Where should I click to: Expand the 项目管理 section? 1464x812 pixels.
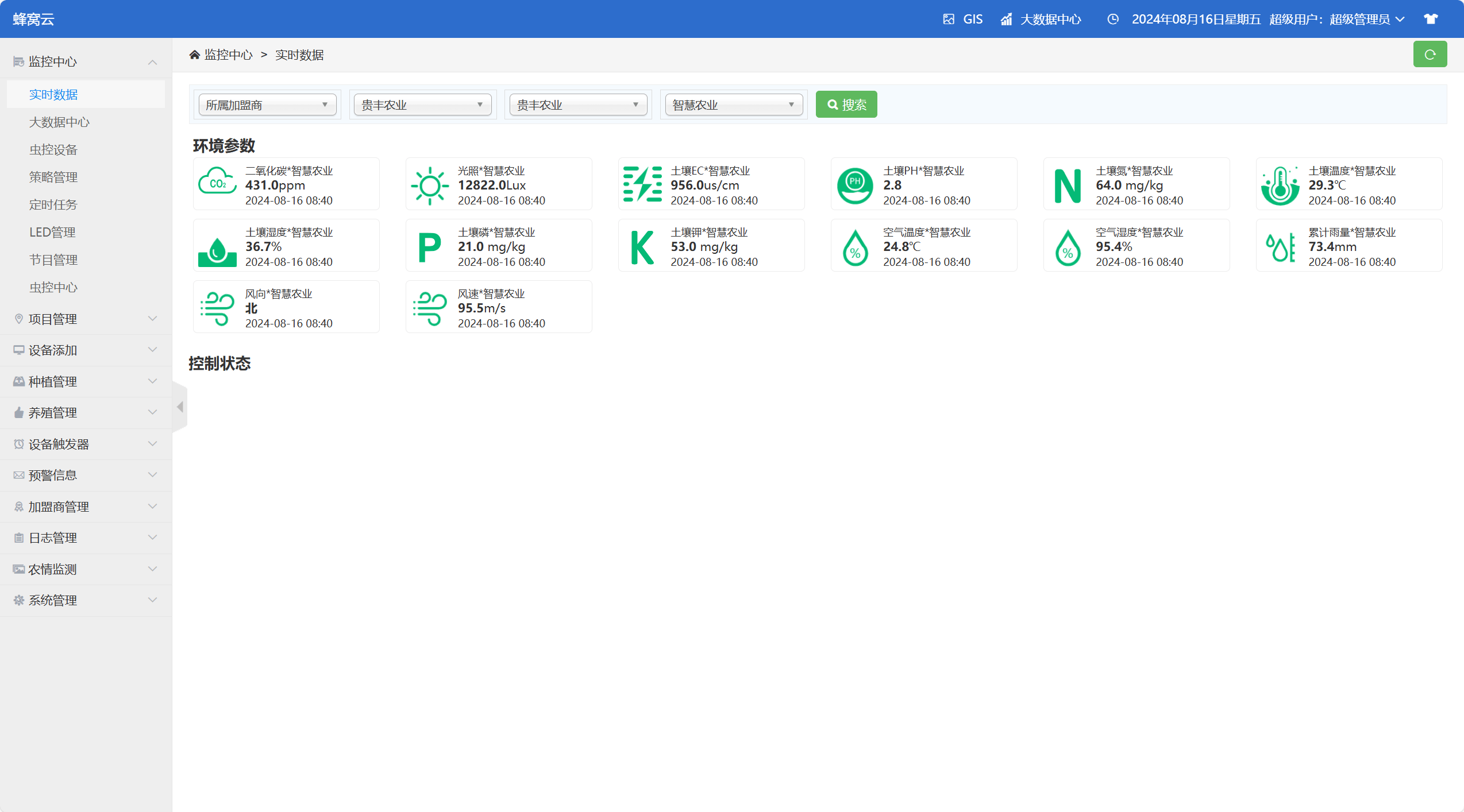86,319
